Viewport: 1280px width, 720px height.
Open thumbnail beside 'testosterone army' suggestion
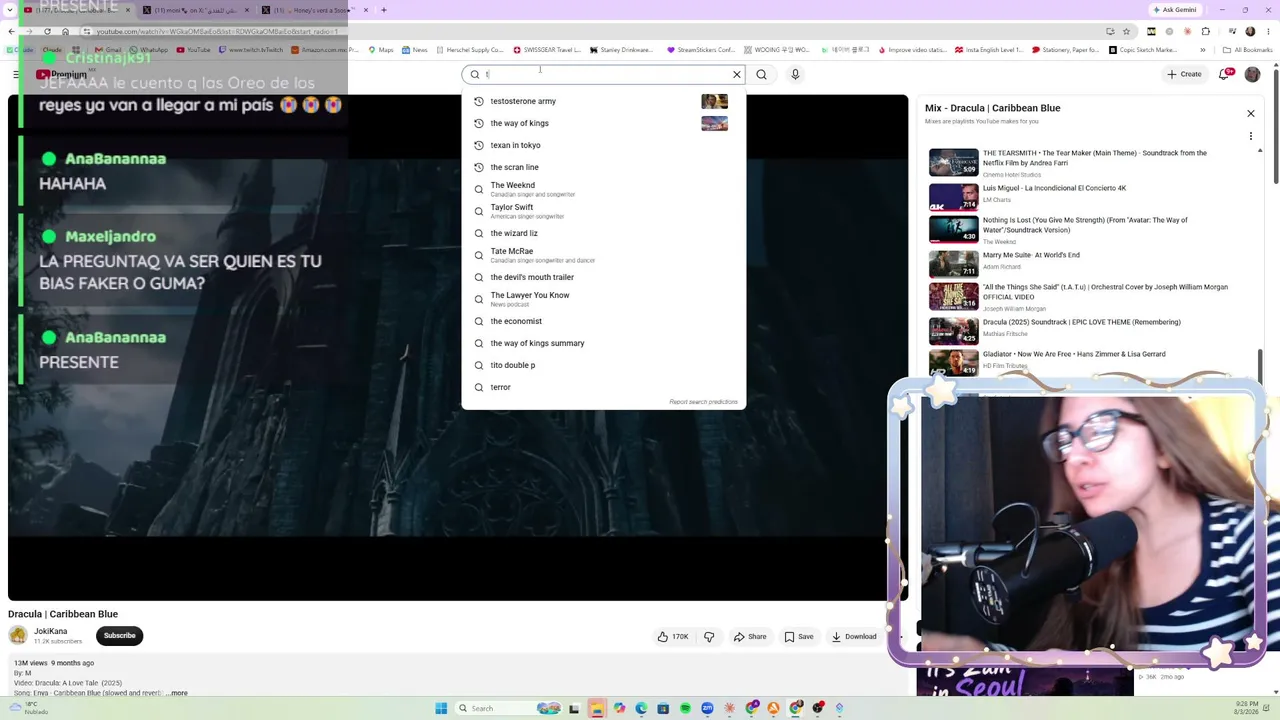(x=714, y=101)
